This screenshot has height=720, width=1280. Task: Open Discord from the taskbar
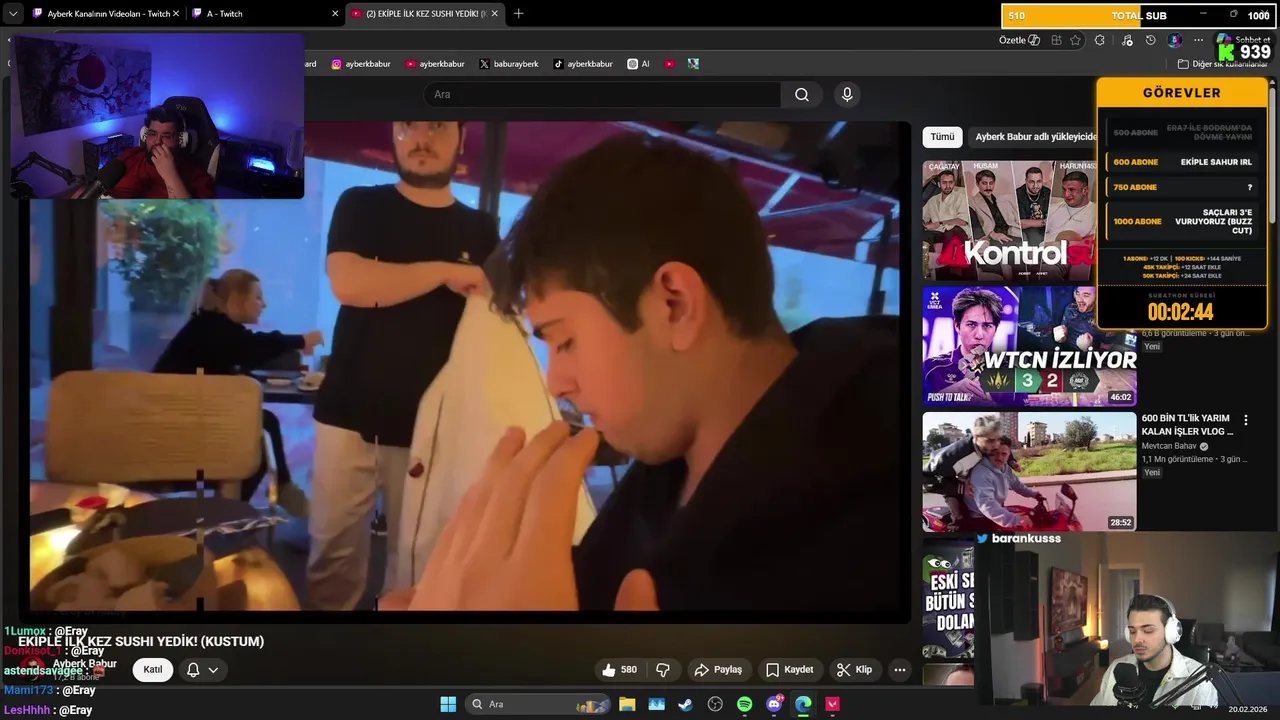[x=774, y=704]
